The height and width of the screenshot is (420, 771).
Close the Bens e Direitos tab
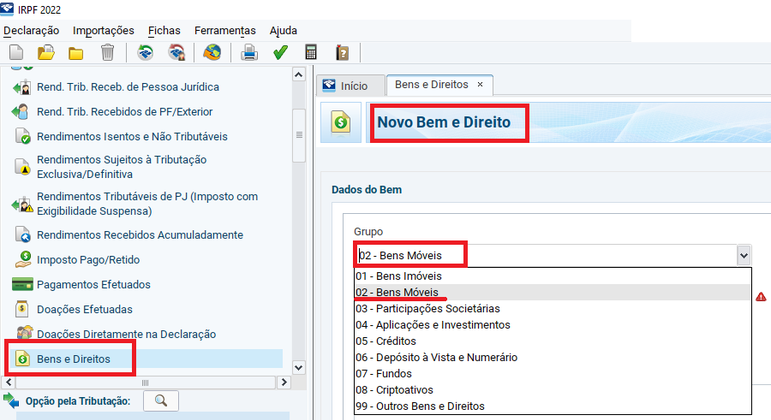click(x=480, y=85)
